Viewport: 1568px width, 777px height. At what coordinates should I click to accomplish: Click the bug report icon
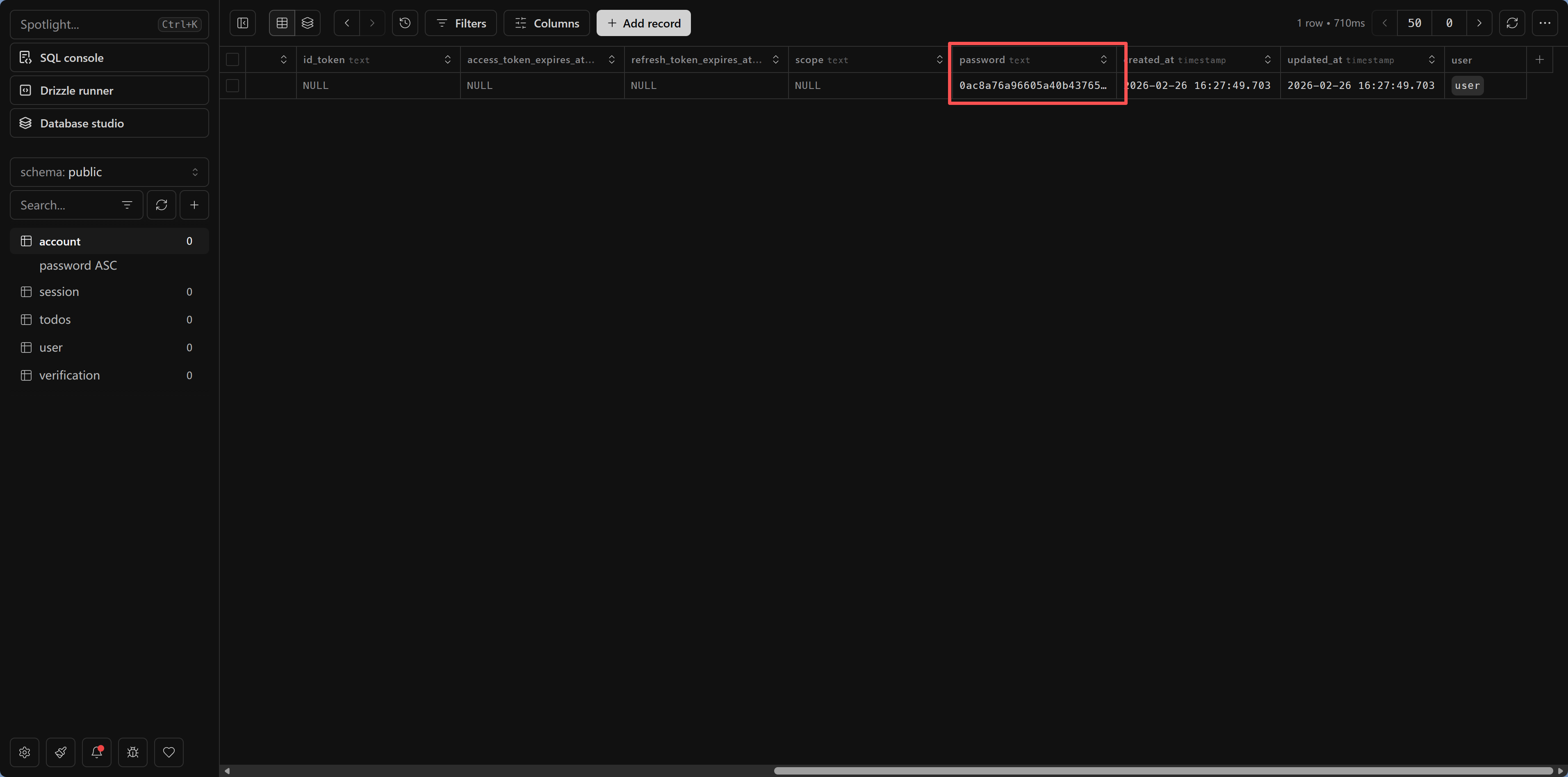click(x=133, y=752)
